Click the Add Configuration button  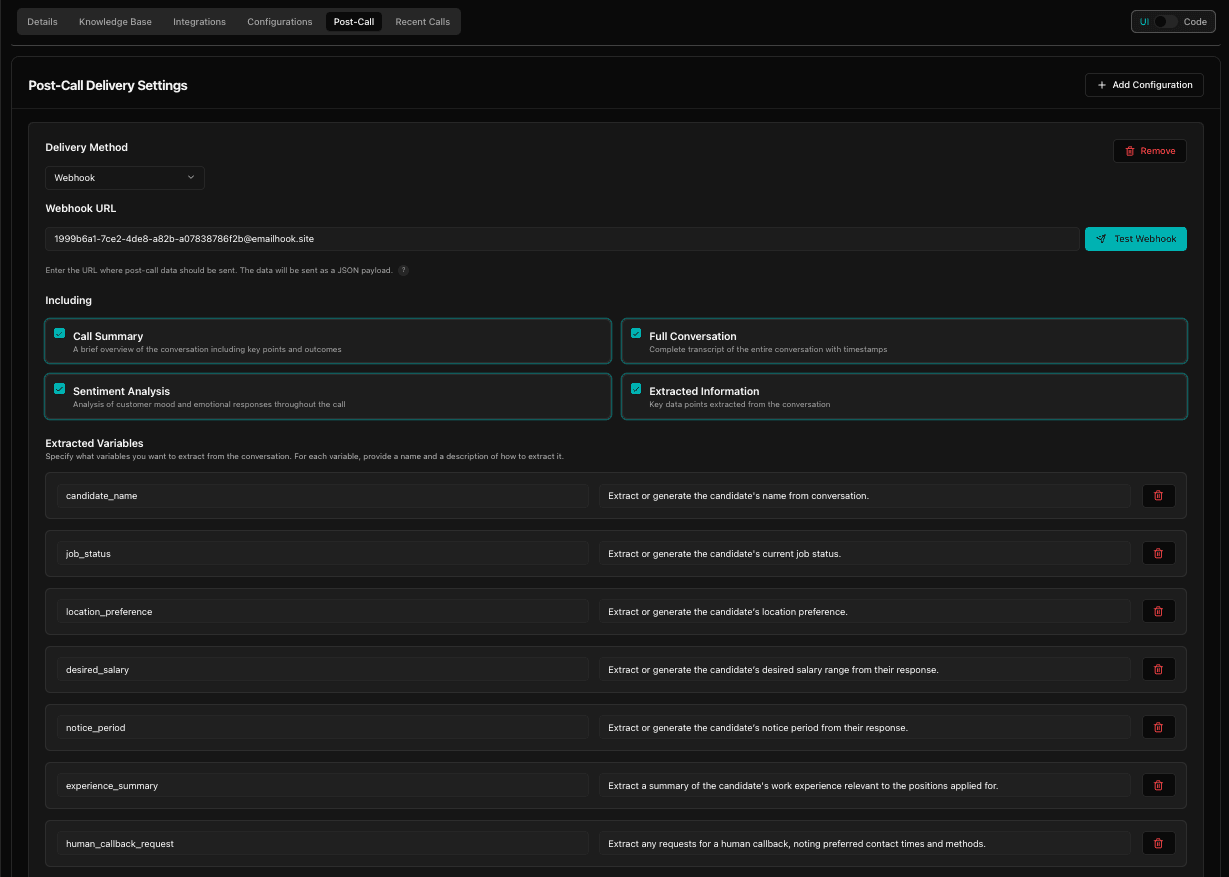point(1144,85)
